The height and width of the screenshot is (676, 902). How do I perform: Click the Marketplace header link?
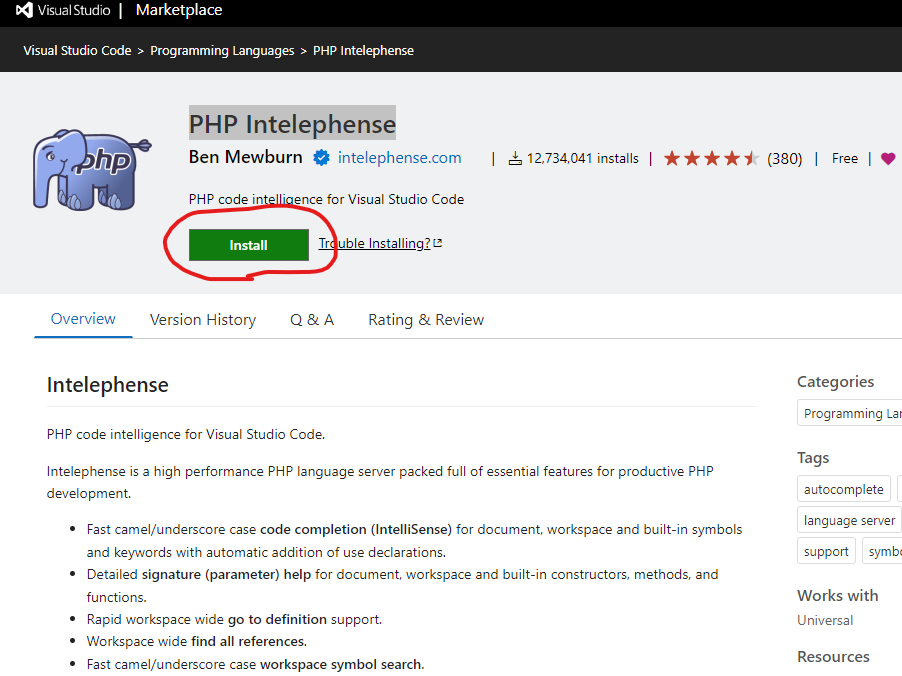point(178,10)
